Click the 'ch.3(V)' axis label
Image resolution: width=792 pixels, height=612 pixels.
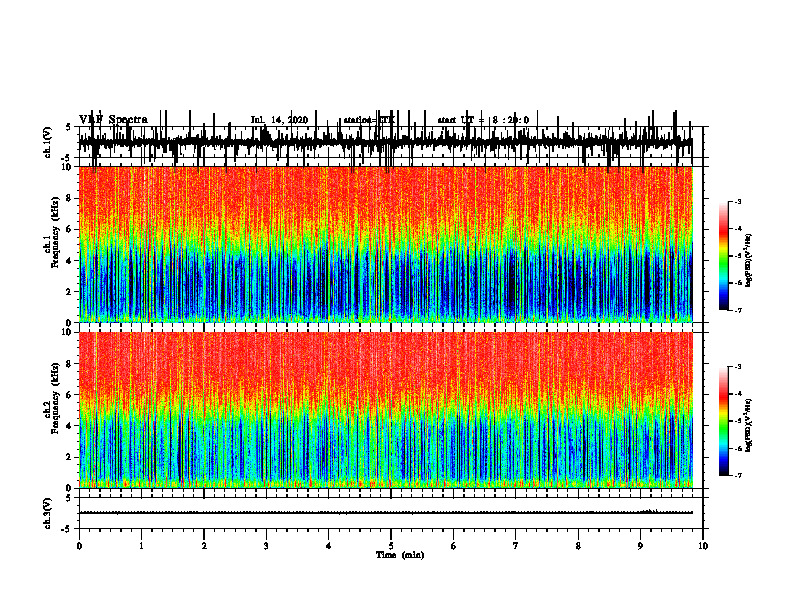tap(48, 513)
